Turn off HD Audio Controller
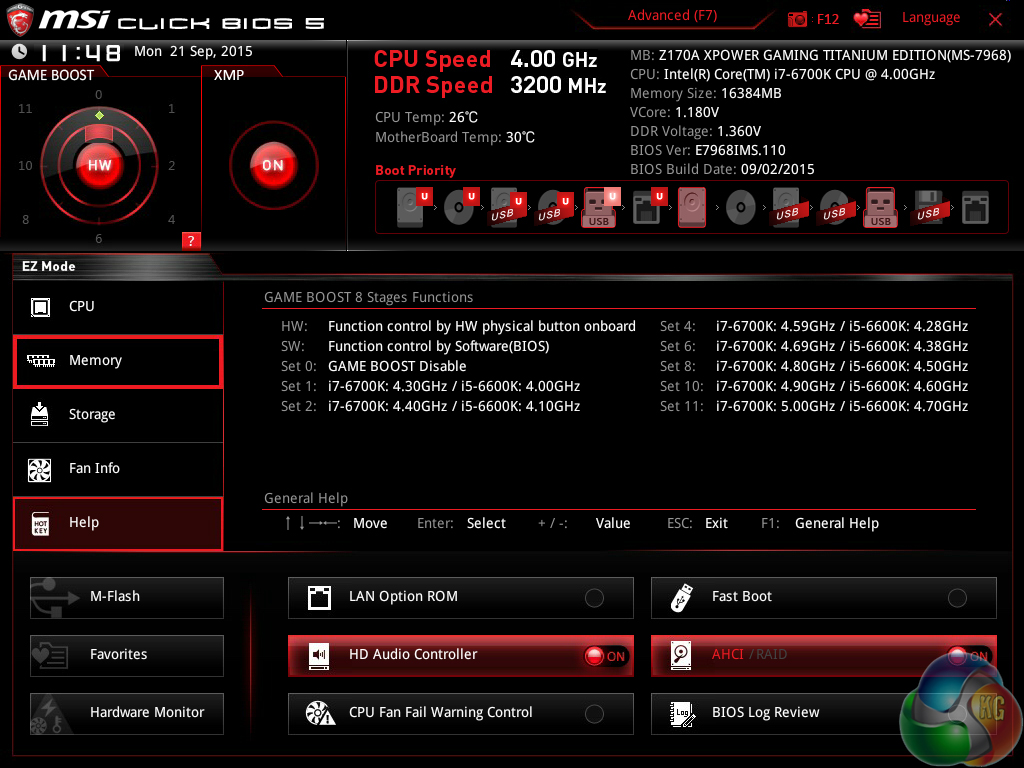The image size is (1024, 768). tap(460, 655)
